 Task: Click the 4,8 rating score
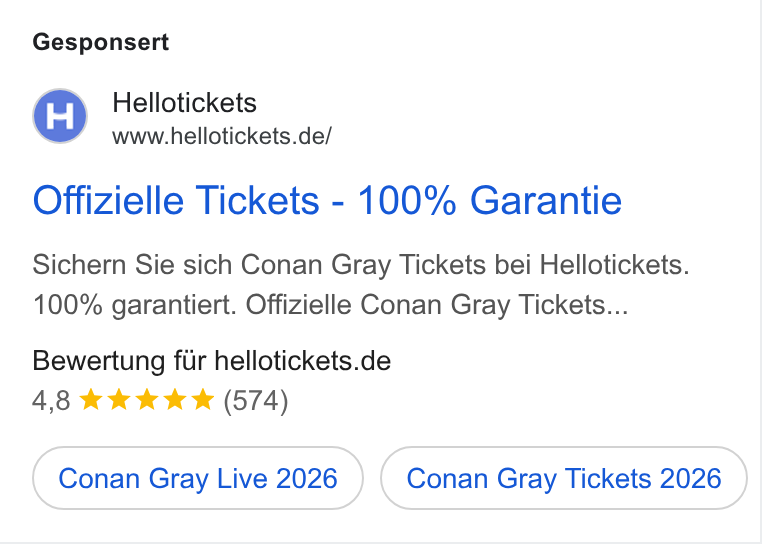(51, 401)
